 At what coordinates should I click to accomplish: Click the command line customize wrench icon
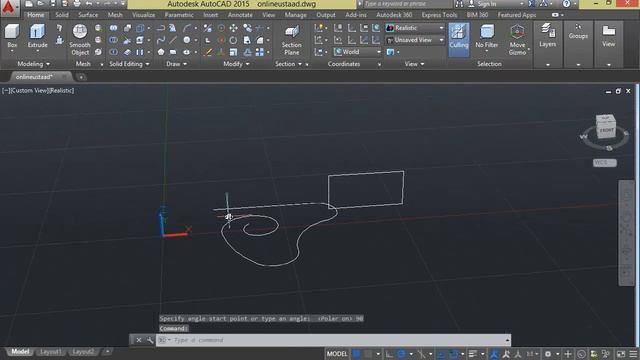[x=150, y=340]
